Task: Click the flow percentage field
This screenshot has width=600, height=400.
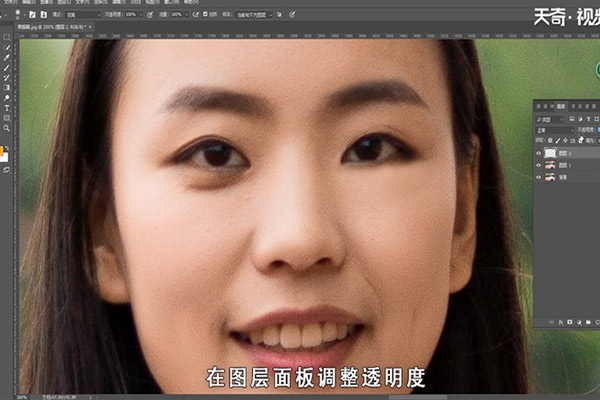Action: pyautogui.click(x=176, y=15)
